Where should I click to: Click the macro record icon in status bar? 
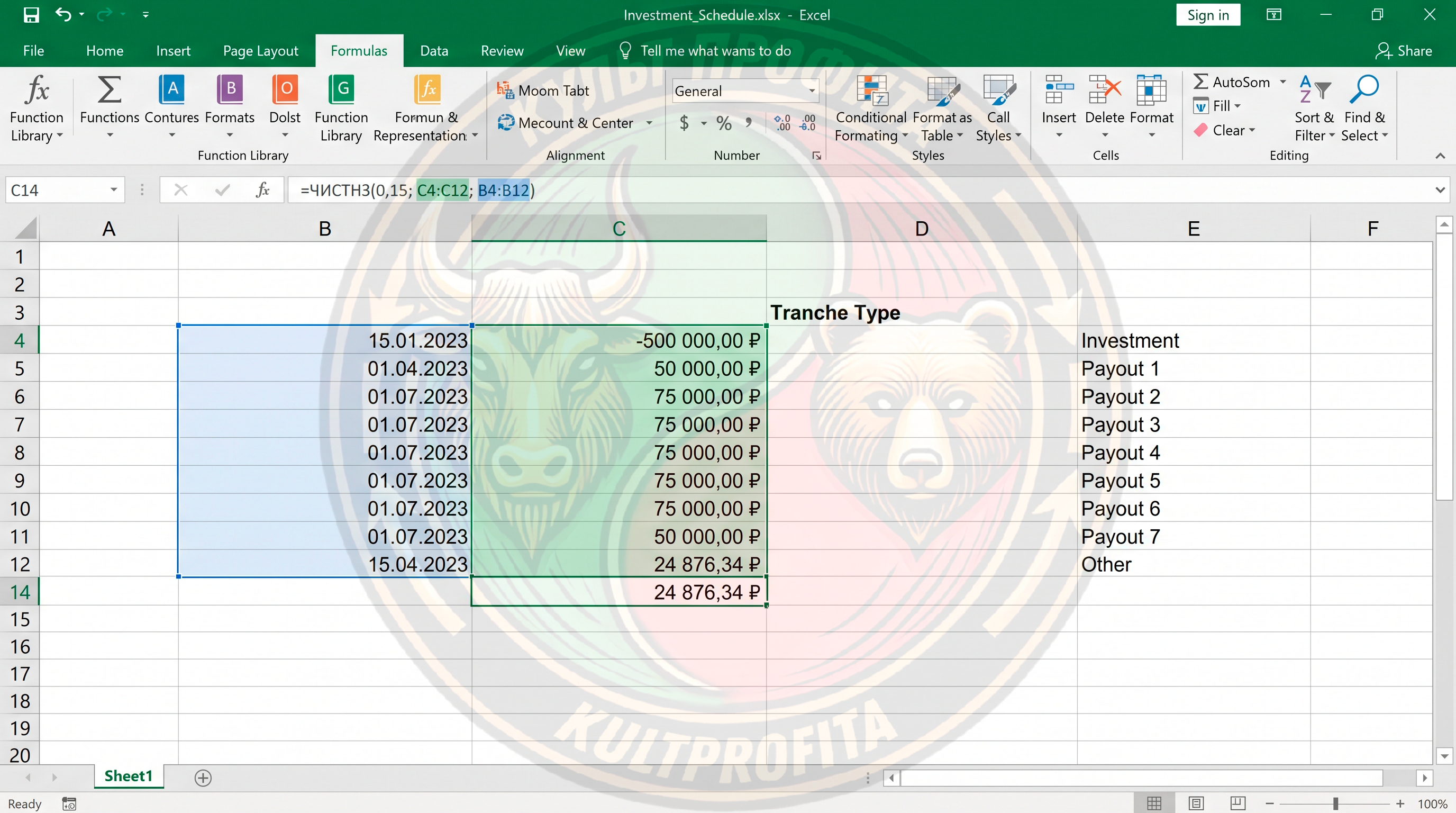[x=69, y=803]
